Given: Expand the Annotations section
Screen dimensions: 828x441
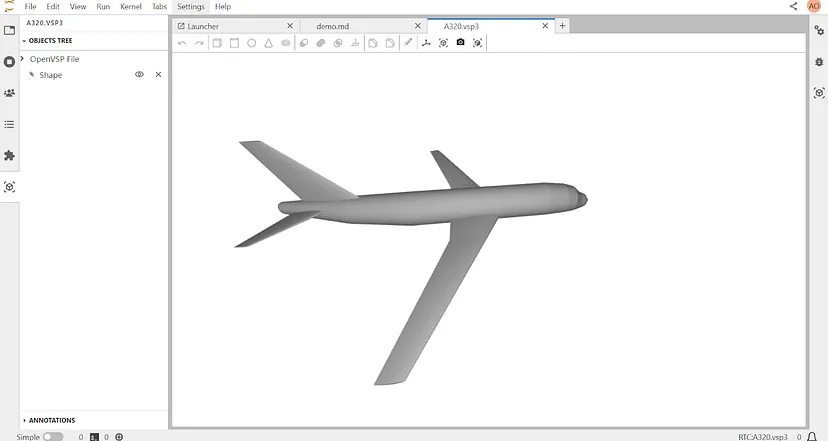Looking at the screenshot, I should (24, 420).
